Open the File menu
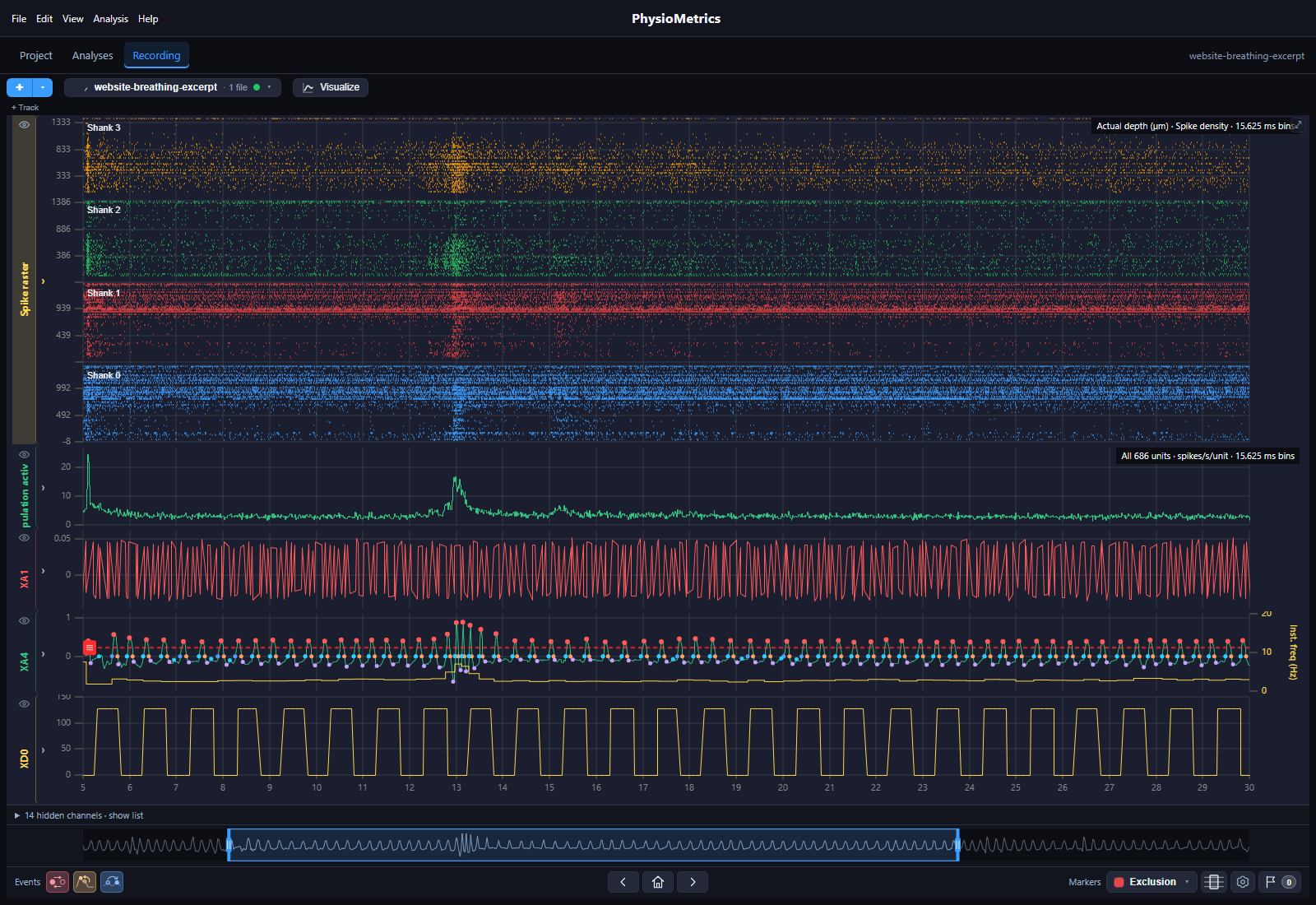This screenshot has height=905, width=1316. (x=19, y=19)
